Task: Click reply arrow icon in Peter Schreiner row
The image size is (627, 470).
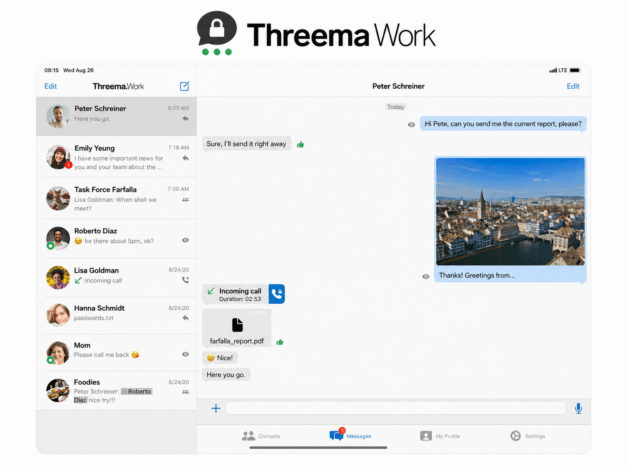Action: pyautogui.click(x=186, y=119)
